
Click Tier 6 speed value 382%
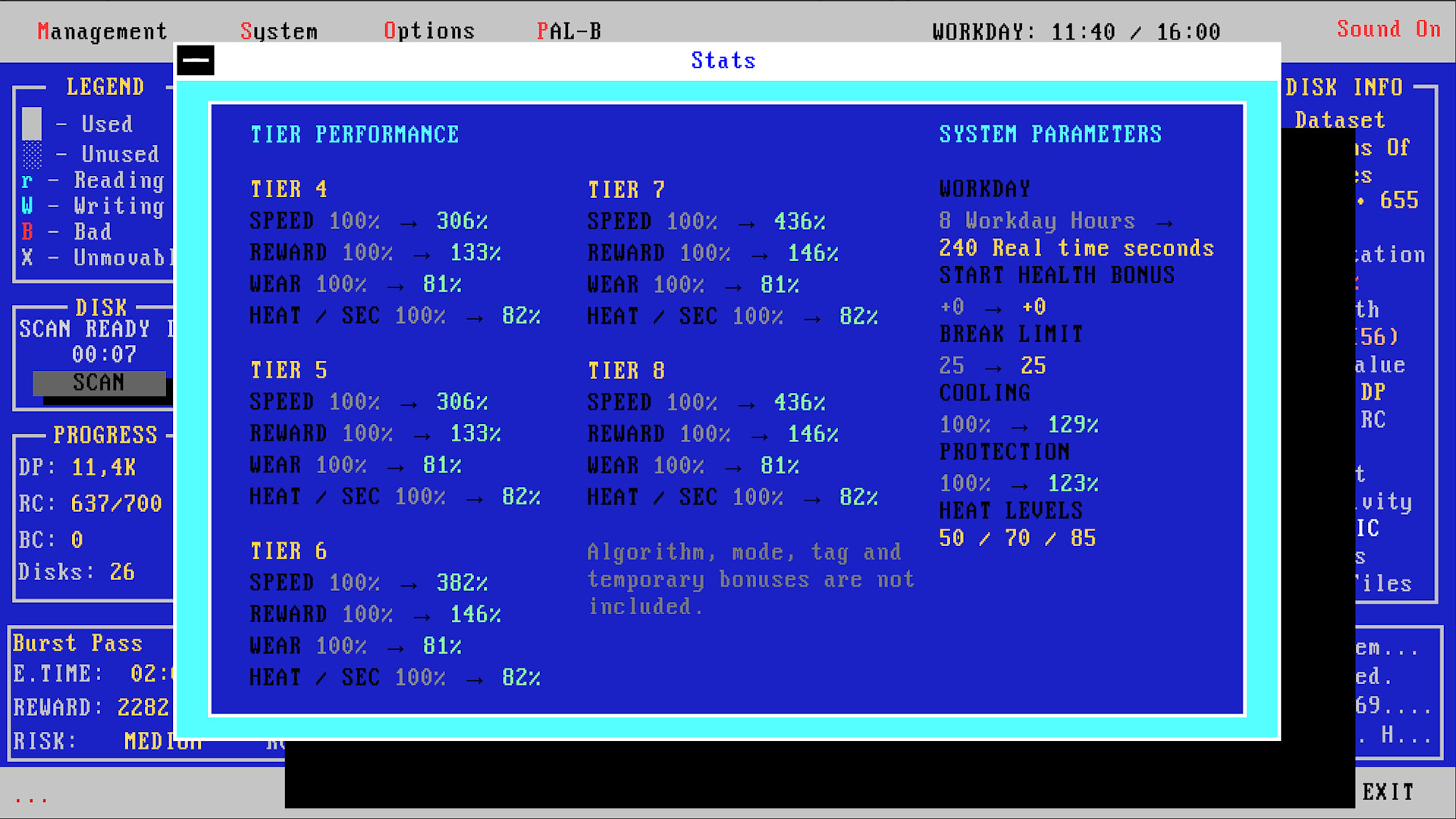462,582
